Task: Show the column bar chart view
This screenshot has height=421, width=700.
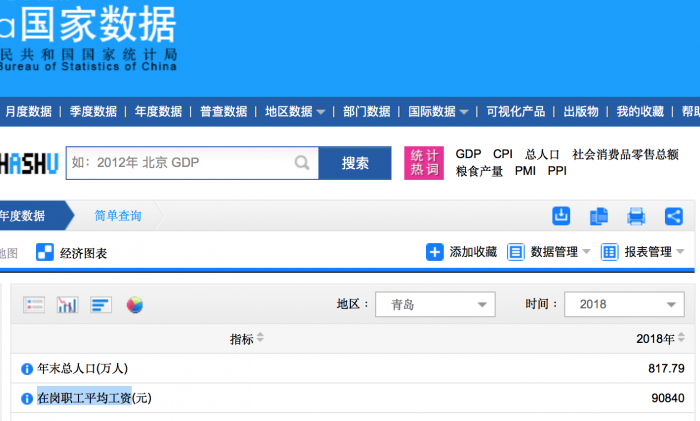Action: [67, 305]
